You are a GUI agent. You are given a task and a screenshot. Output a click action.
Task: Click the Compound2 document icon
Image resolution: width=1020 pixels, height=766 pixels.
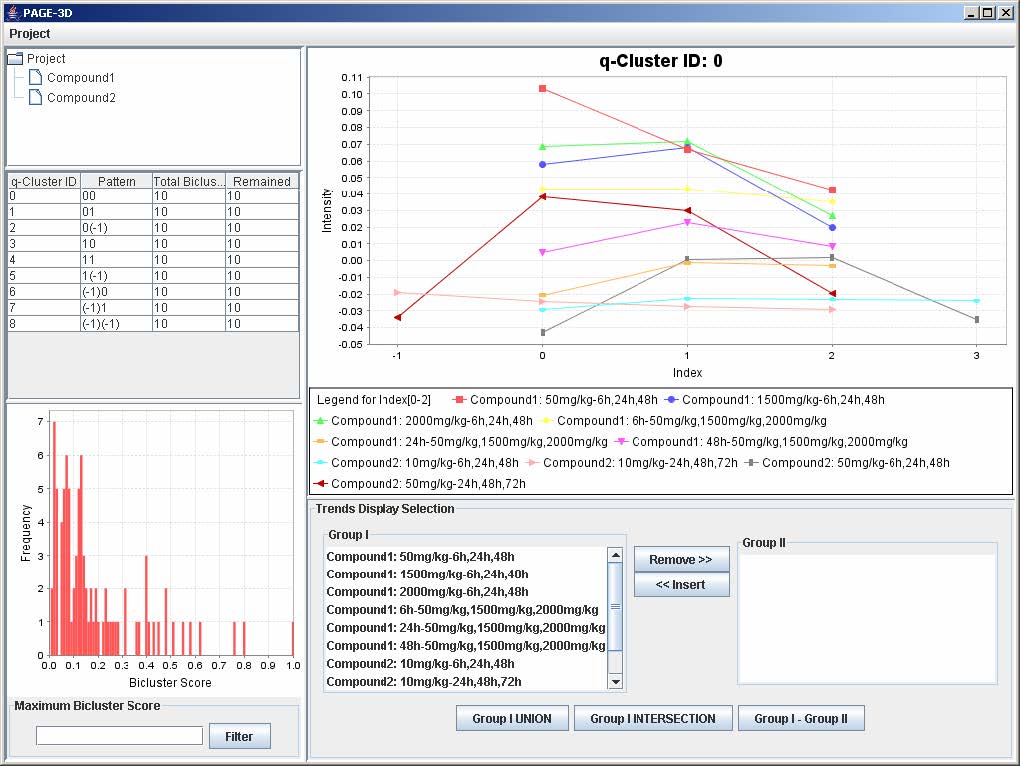point(35,98)
